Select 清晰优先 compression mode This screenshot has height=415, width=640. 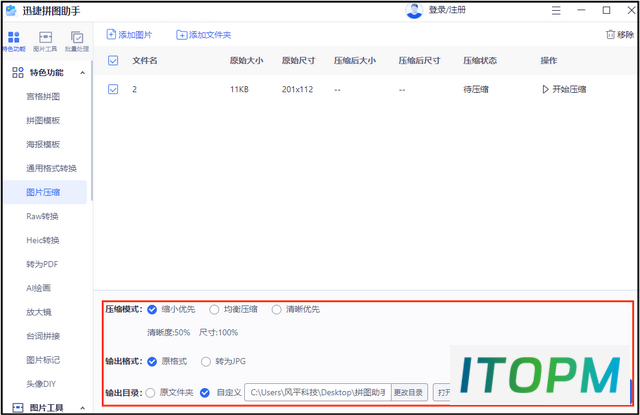click(x=276, y=310)
